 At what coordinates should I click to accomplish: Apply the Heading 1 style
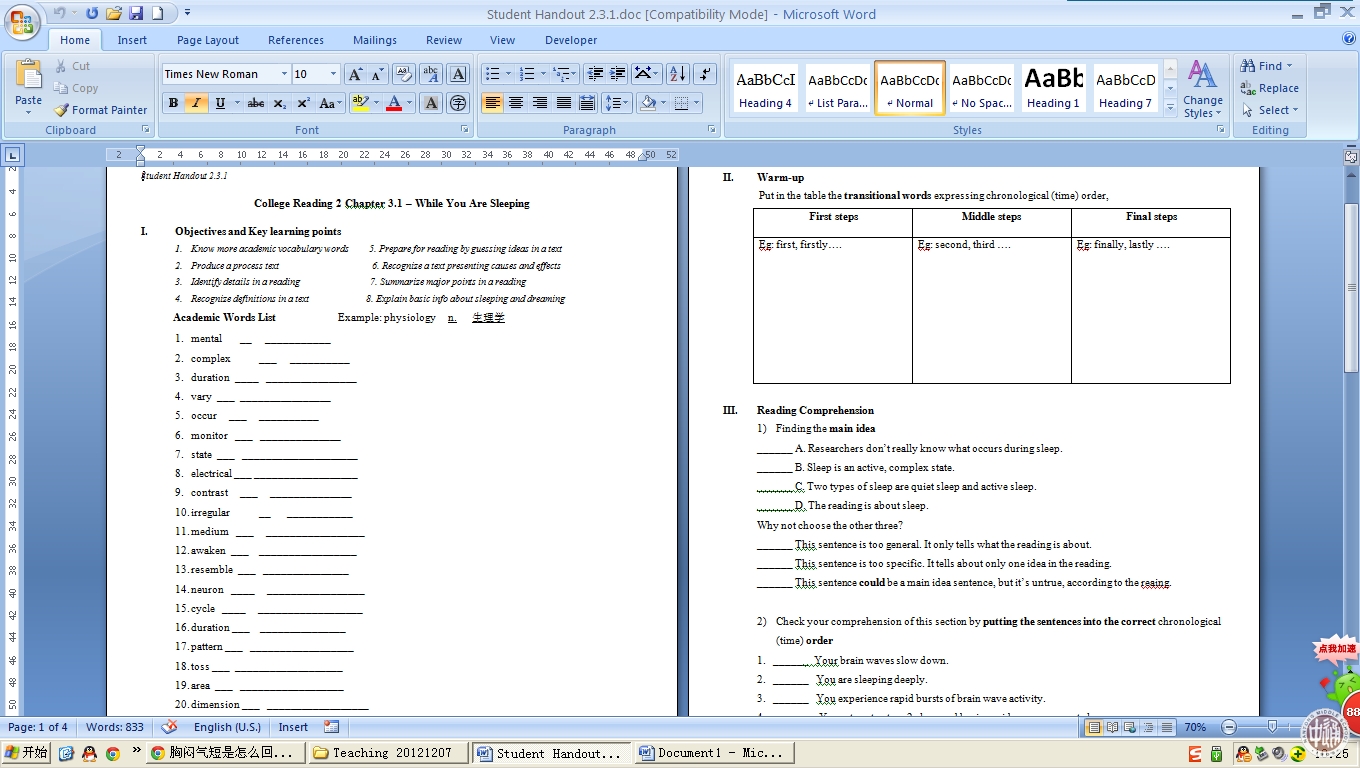click(1053, 88)
